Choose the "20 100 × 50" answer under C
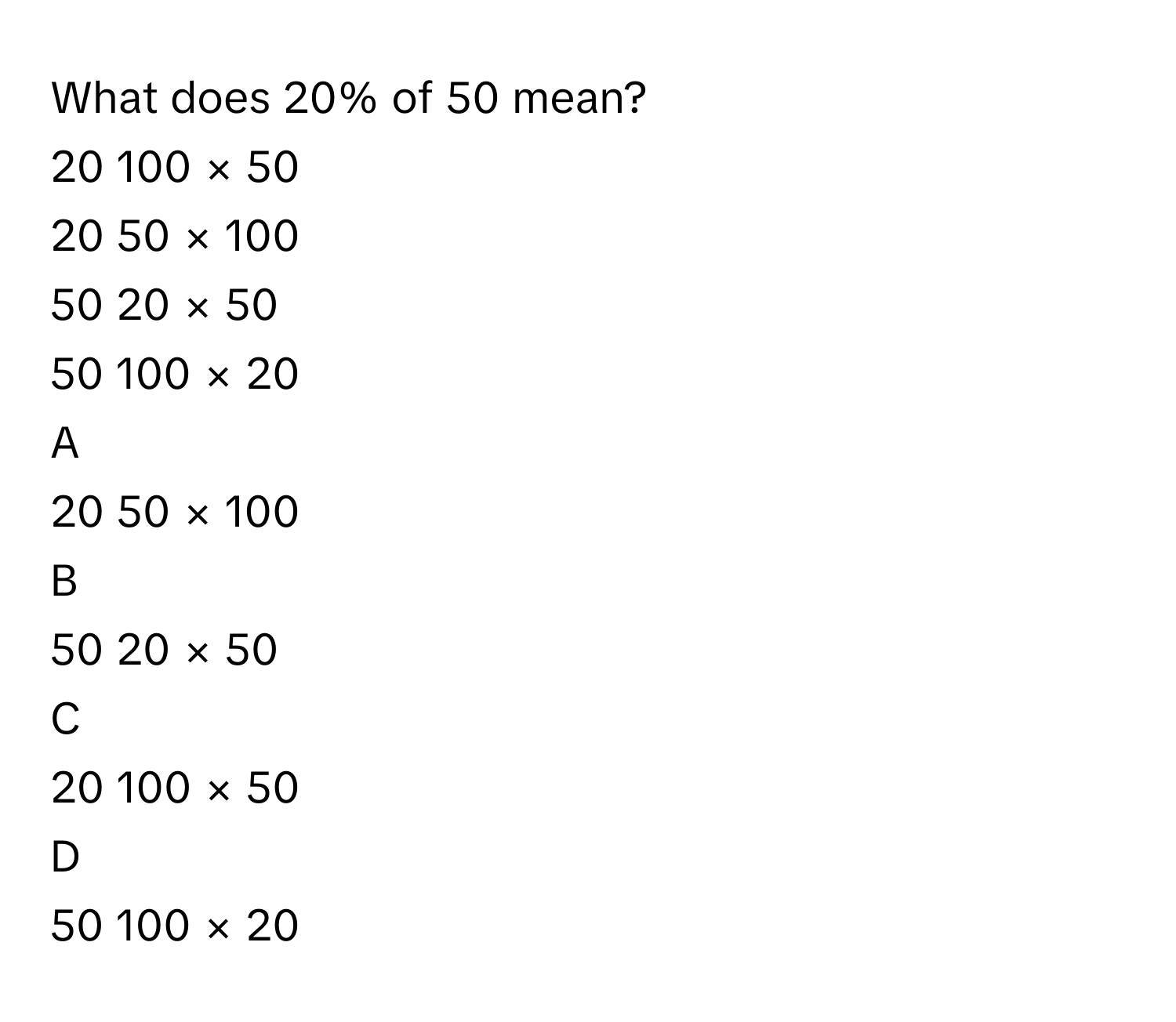Image resolution: width=1176 pixels, height=1022 pixels. pyautogui.click(x=175, y=788)
